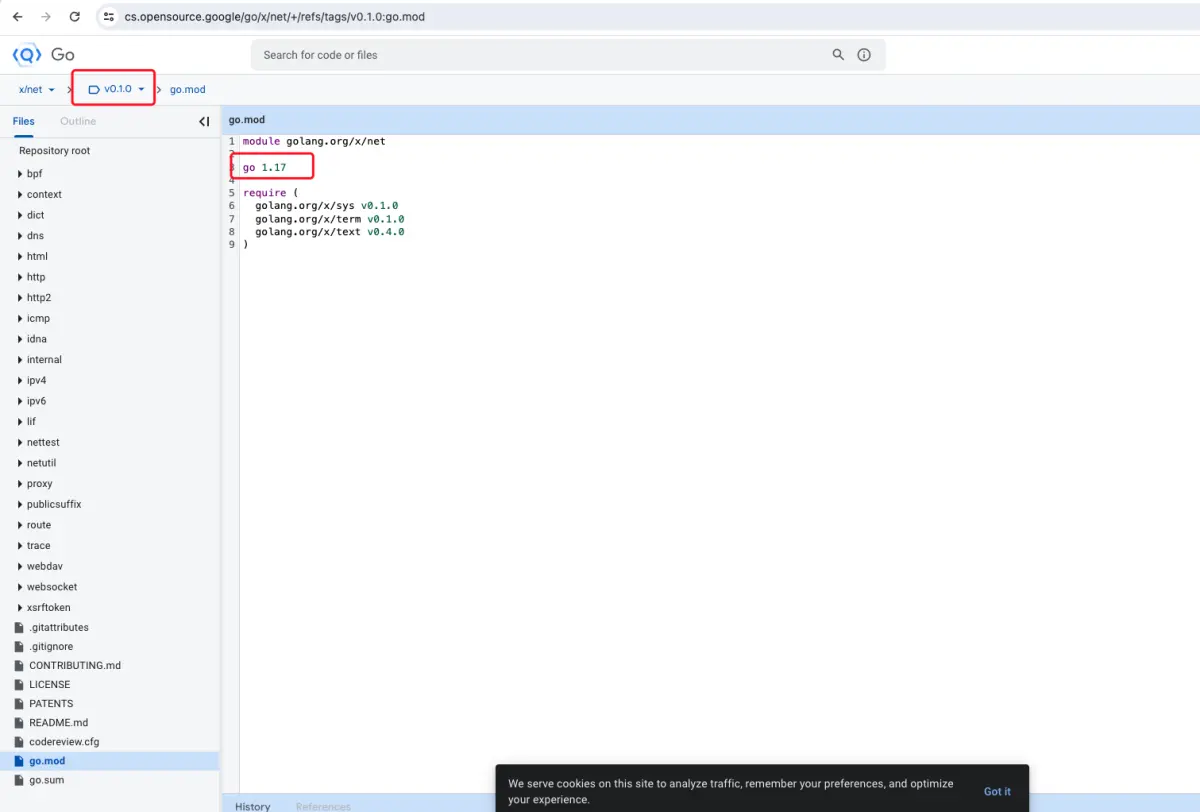Viewport: 1200px width, 812px height.
Task: Click the .gitignore file icon
Action: pos(19,647)
